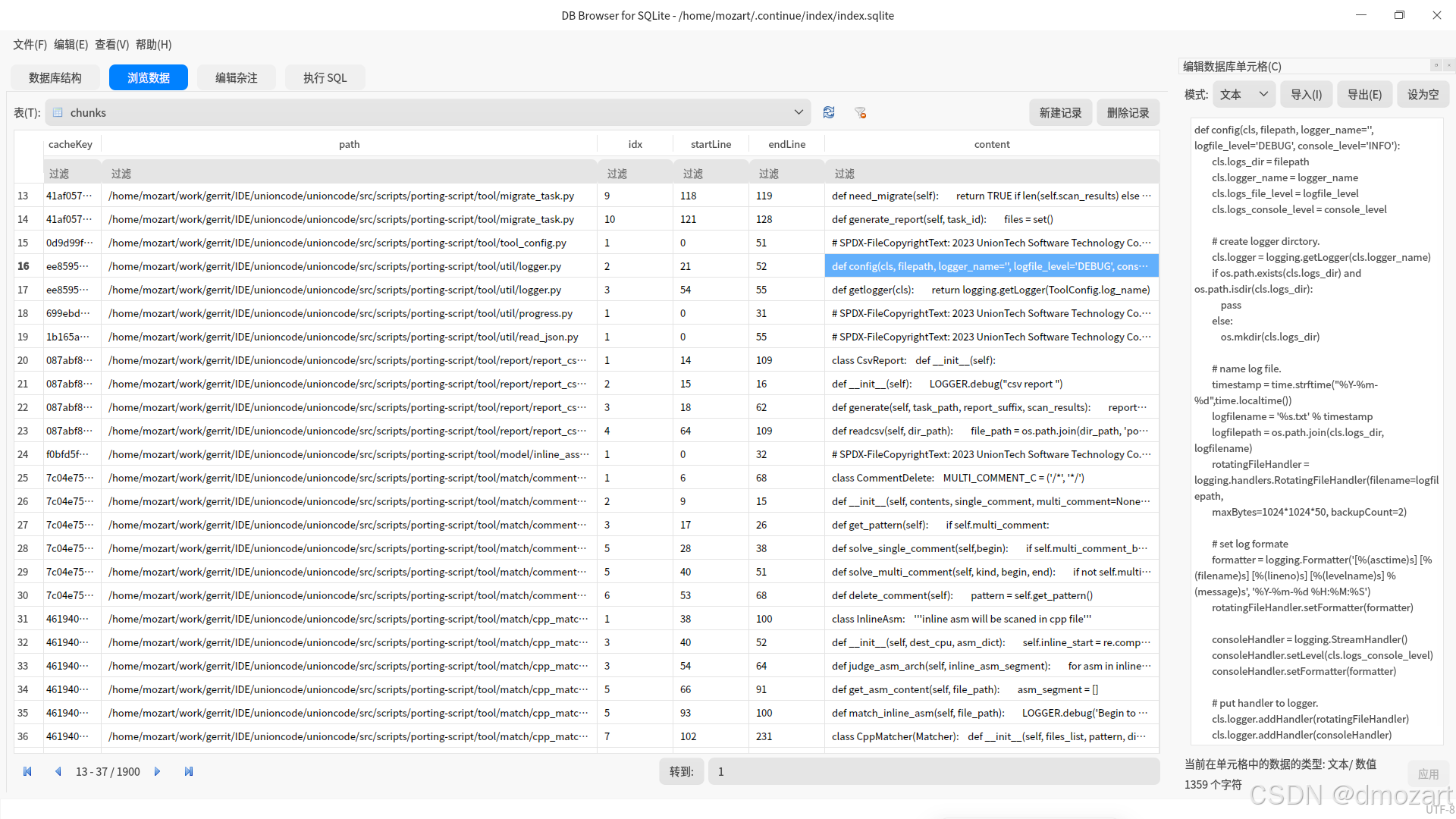This screenshot has height=819, width=1456.
Task: Switch to 数据库结构 tab
Action: (55, 77)
